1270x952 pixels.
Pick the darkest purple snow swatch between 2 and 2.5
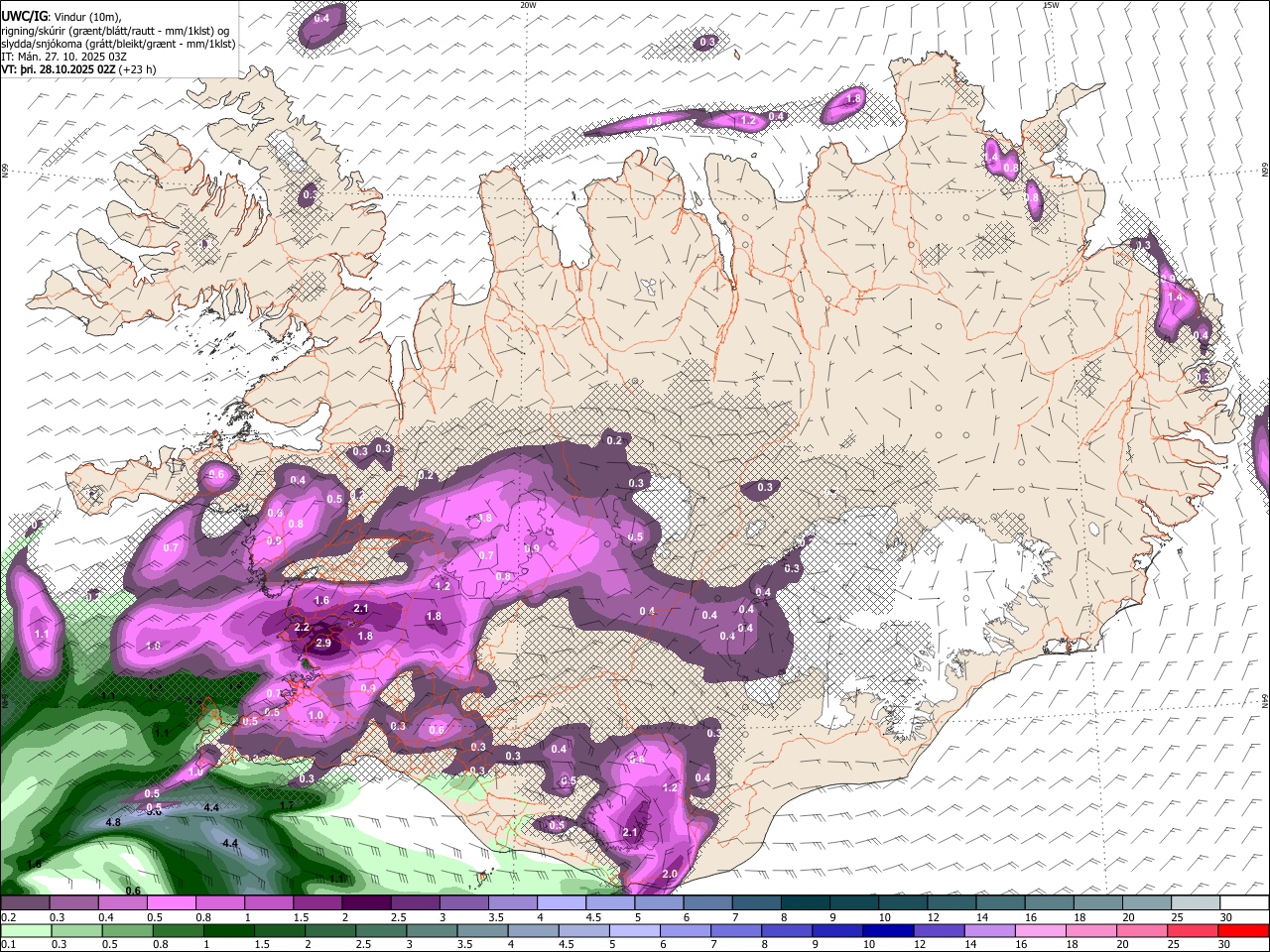coord(366,902)
